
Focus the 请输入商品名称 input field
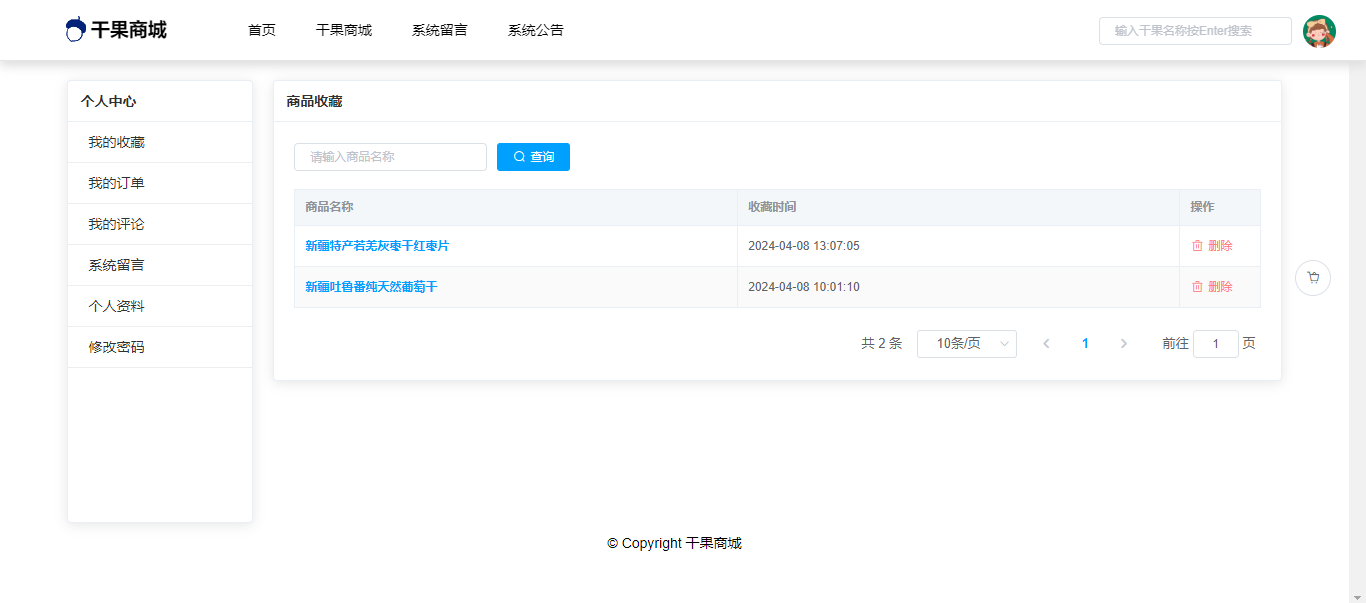click(390, 157)
